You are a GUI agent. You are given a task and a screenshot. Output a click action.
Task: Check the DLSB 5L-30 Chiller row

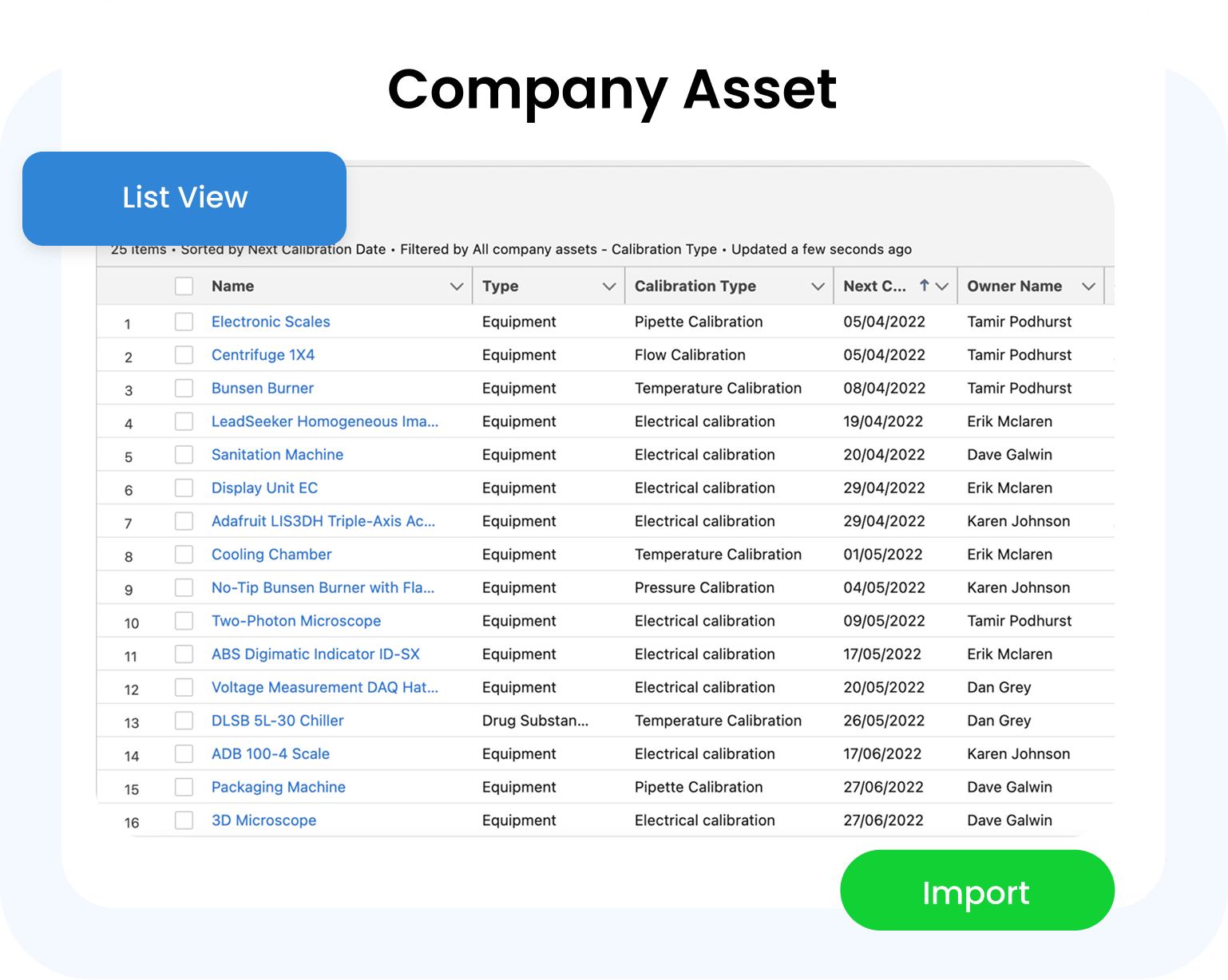point(184,721)
